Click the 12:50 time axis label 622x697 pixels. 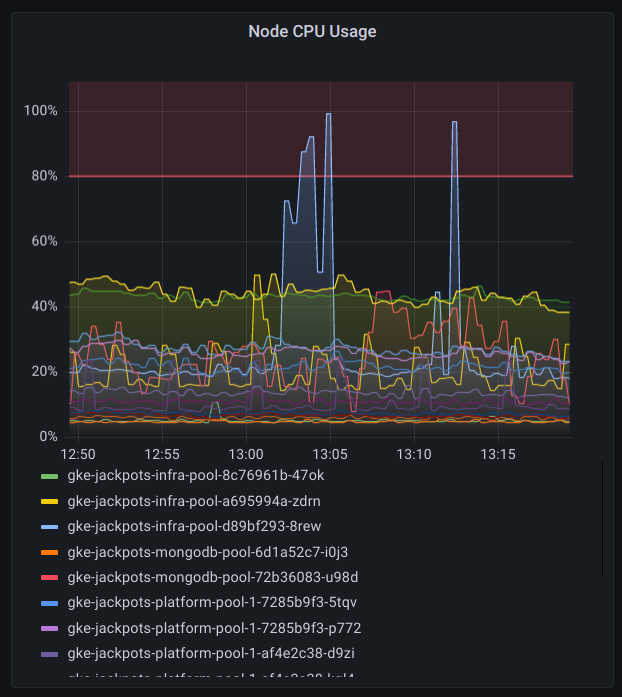78,454
